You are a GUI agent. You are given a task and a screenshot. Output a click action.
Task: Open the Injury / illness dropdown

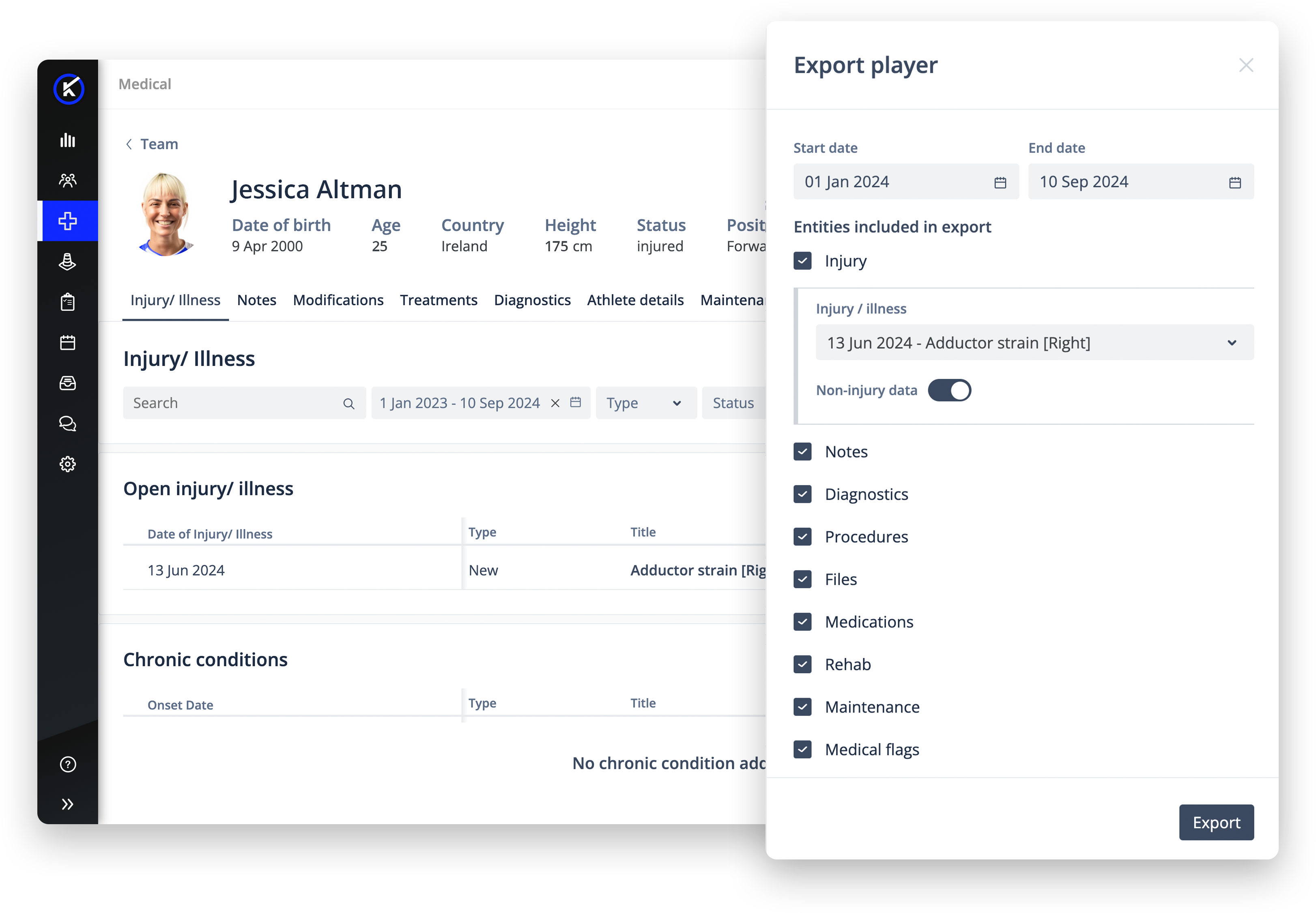coord(1034,343)
